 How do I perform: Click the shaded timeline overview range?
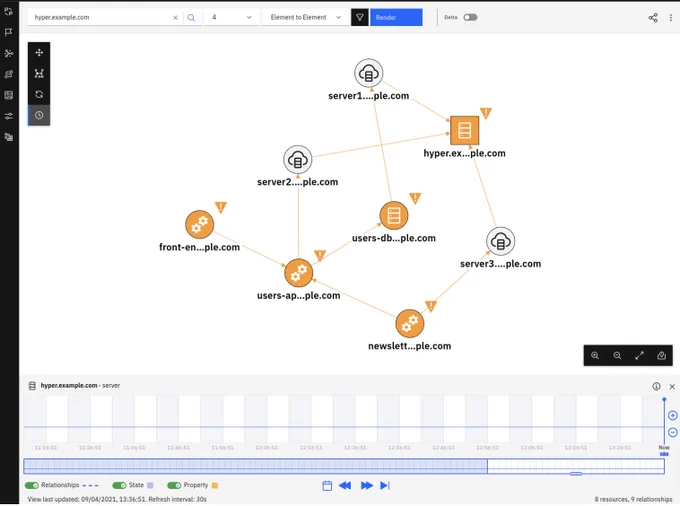[255, 467]
